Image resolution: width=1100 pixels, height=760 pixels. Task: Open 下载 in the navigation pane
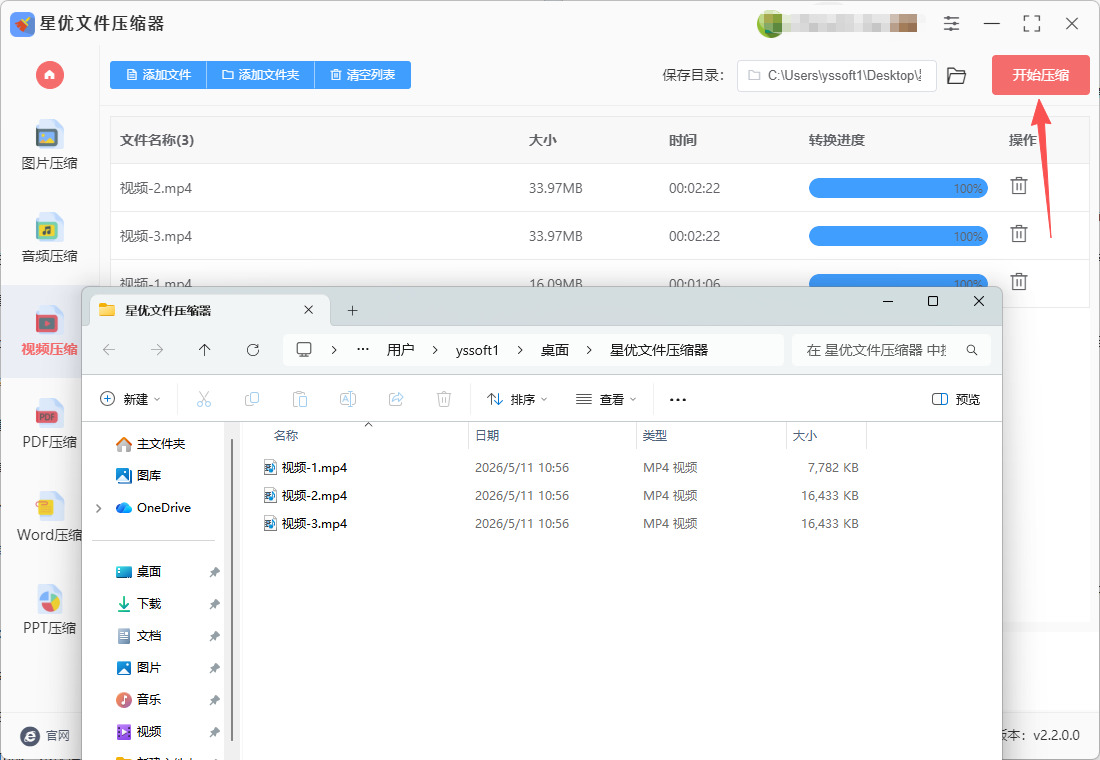[139, 604]
